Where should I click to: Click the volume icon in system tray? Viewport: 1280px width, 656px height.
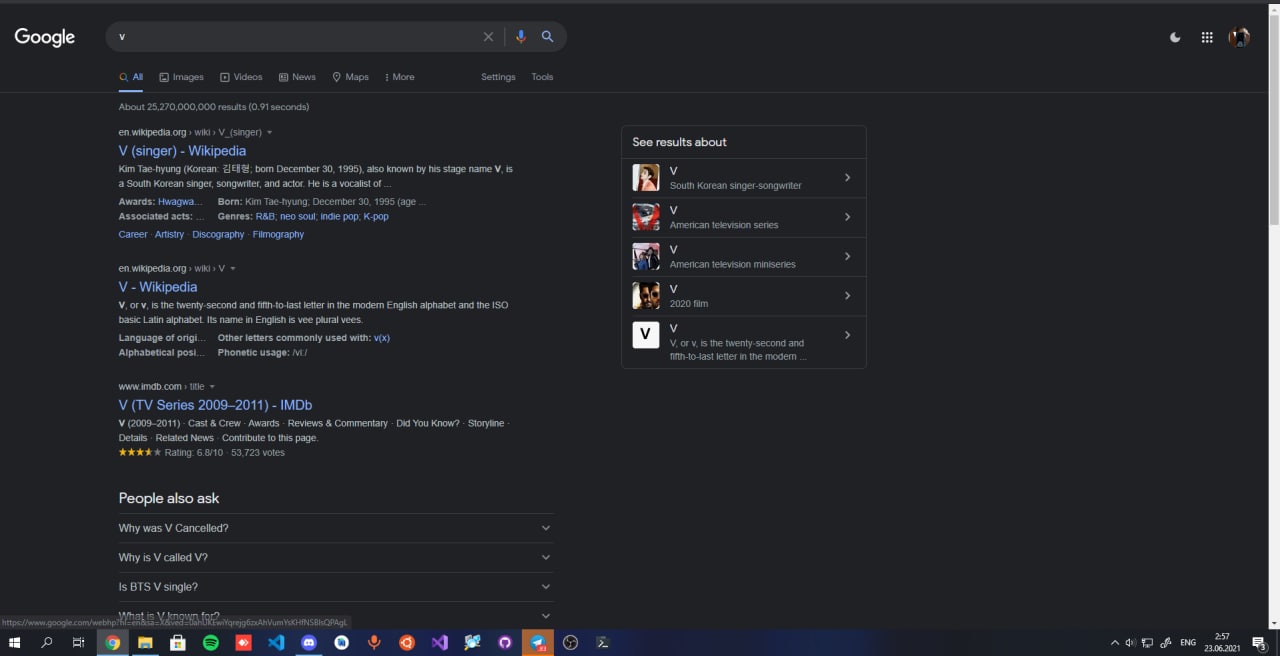tap(1131, 643)
